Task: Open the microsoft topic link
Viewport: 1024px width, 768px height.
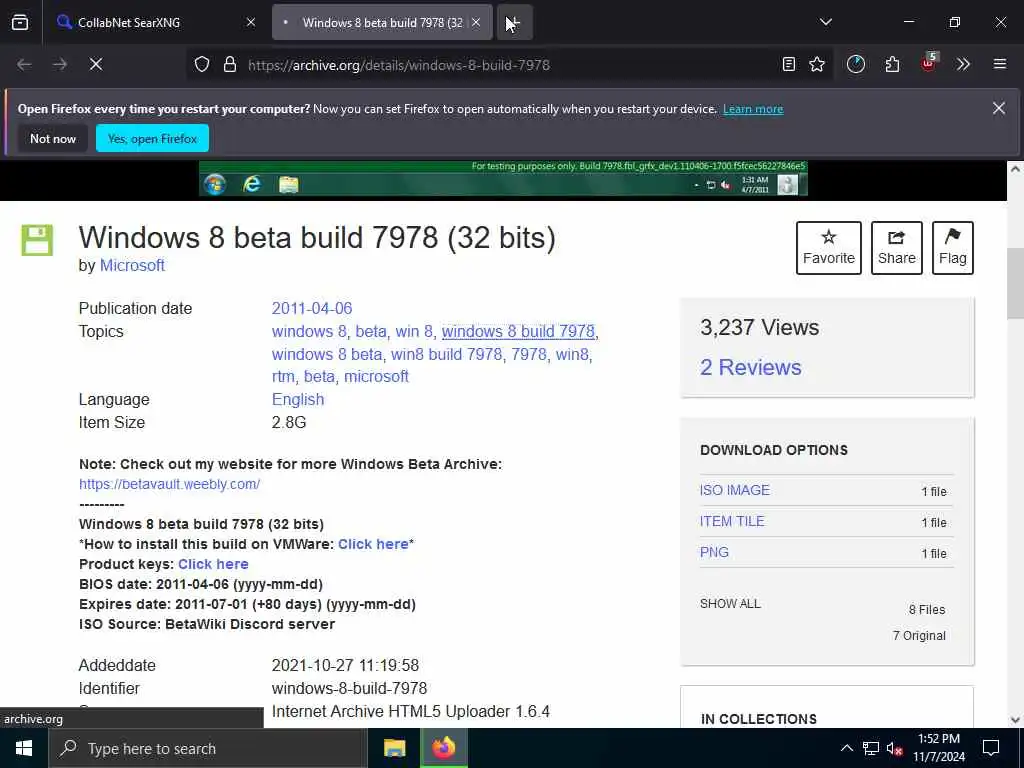Action: click(376, 377)
